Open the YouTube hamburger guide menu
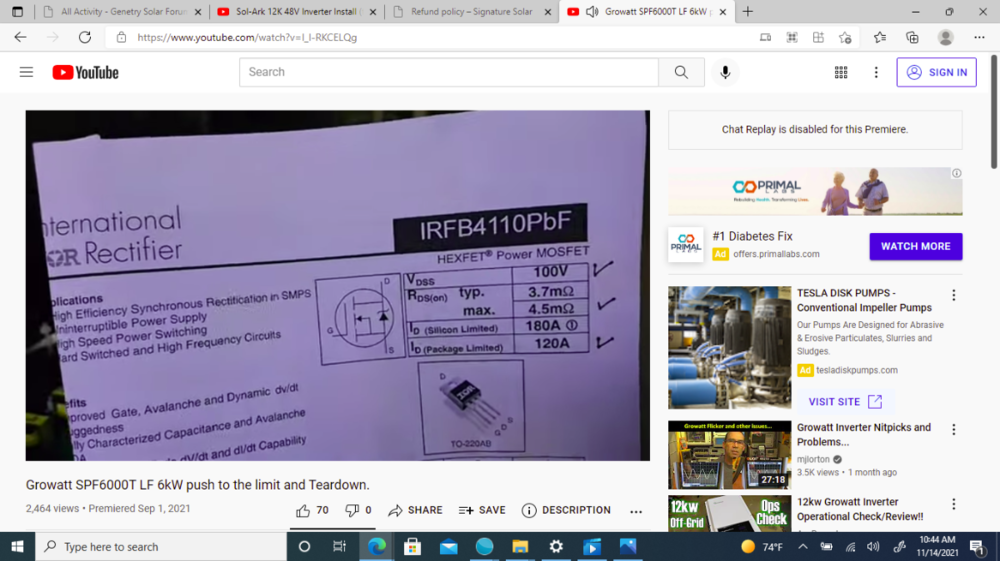This screenshot has height=561, width=1000. pyautogui.click(x=26, y=72)
